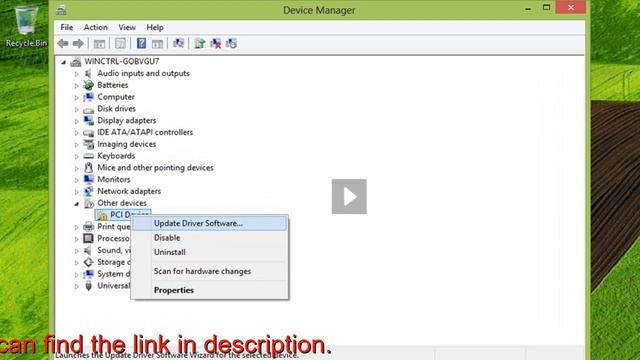This screenshot has width=640, height=360.
Task: Click the Disable device toolbar icon
Action: [x=231, y=43]
